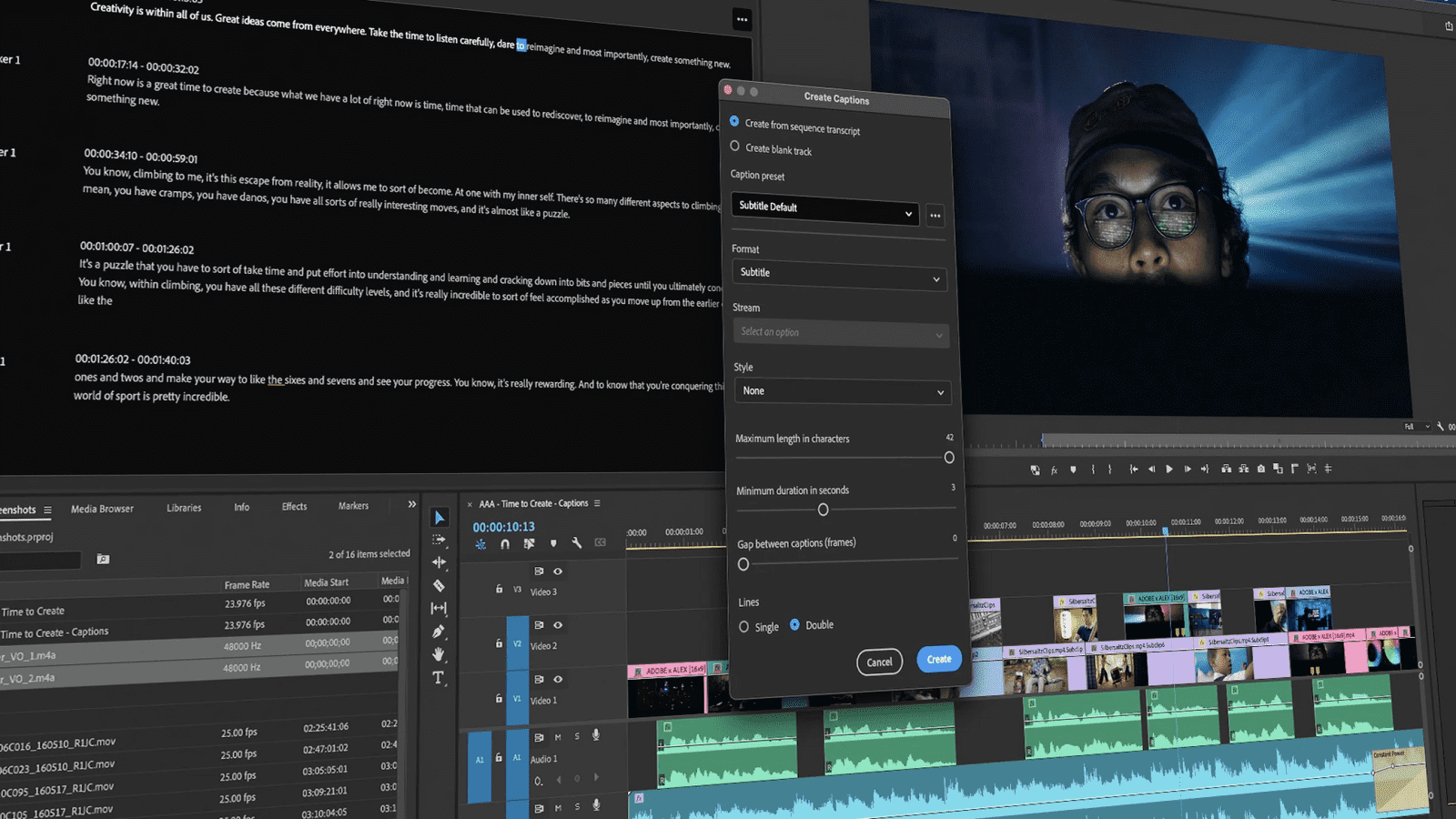Mark In point in Program Monitor

(1093, 469)
